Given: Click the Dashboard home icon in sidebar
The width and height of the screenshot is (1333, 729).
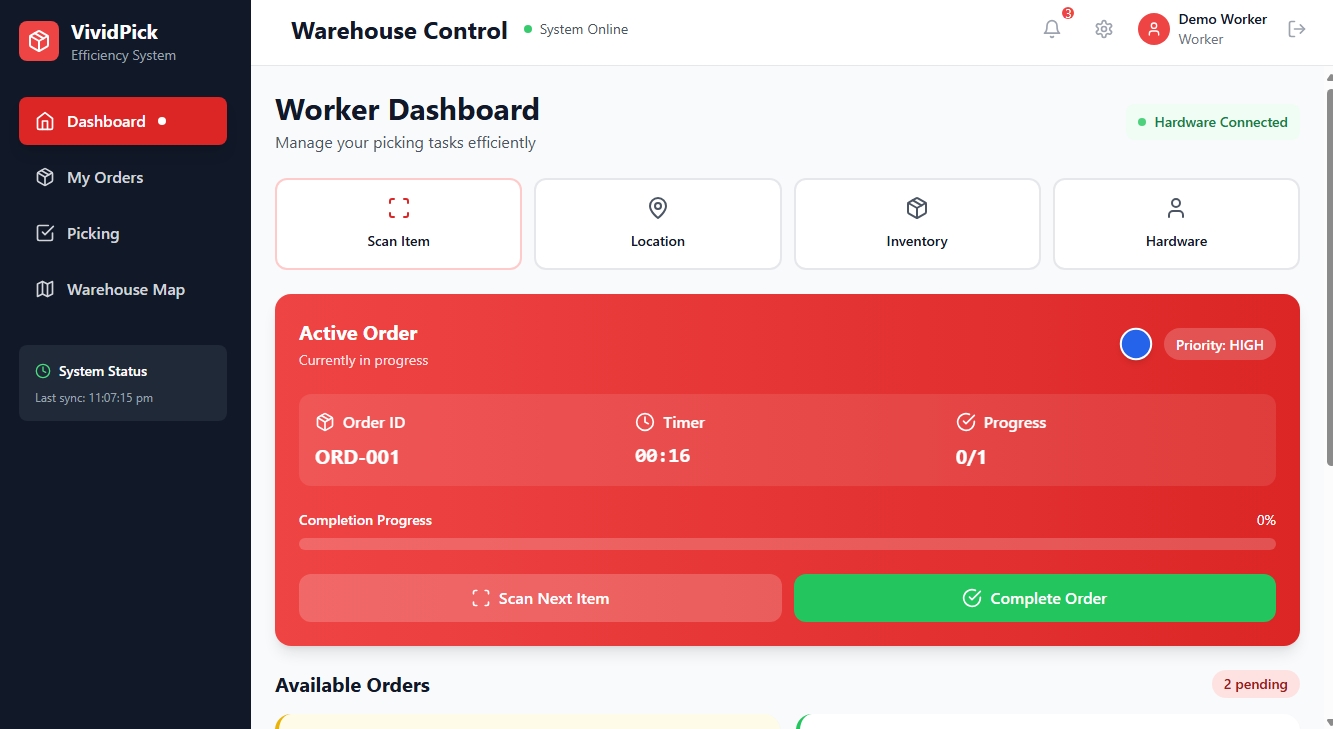Looking at the screenshot, I should pos(45,121).
